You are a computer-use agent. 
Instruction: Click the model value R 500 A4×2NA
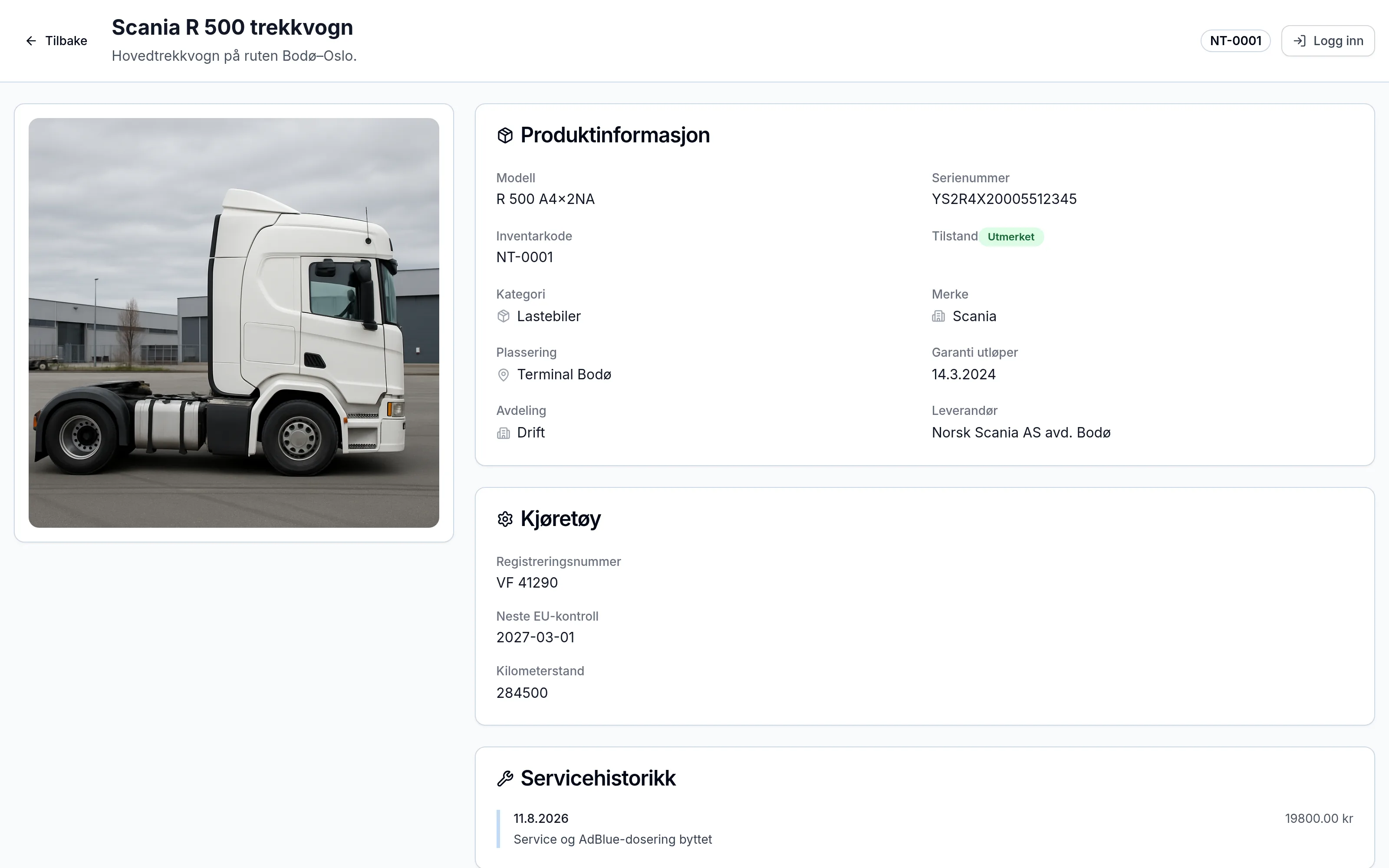click(545, 199)
